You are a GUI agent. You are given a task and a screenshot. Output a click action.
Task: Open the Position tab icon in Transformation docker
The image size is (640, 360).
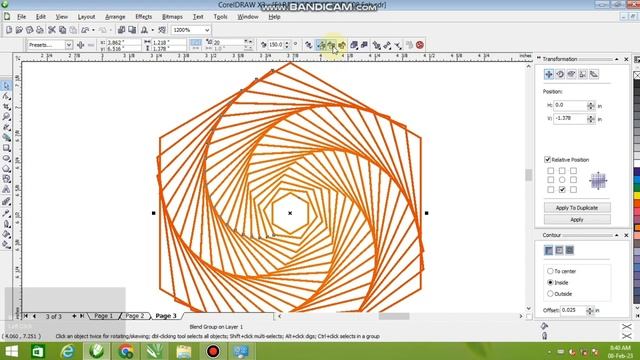549,74
